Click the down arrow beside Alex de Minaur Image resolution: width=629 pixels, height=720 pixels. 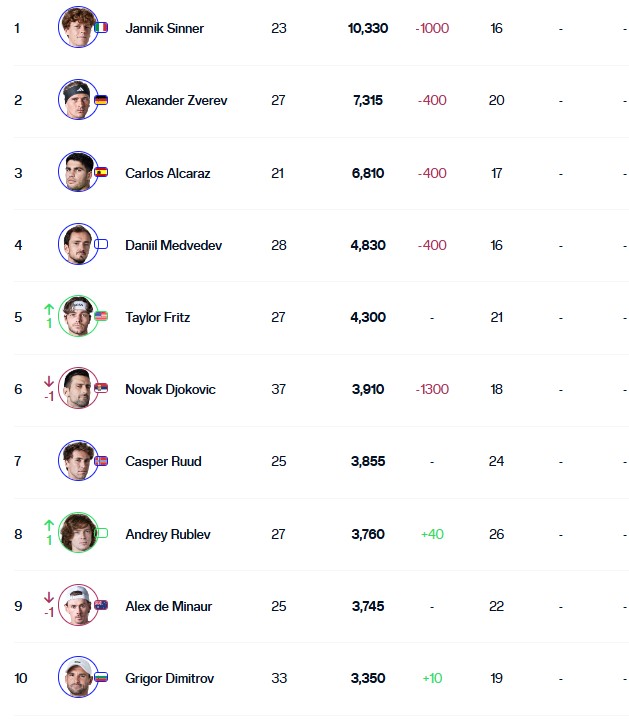(x=49, y=597)
